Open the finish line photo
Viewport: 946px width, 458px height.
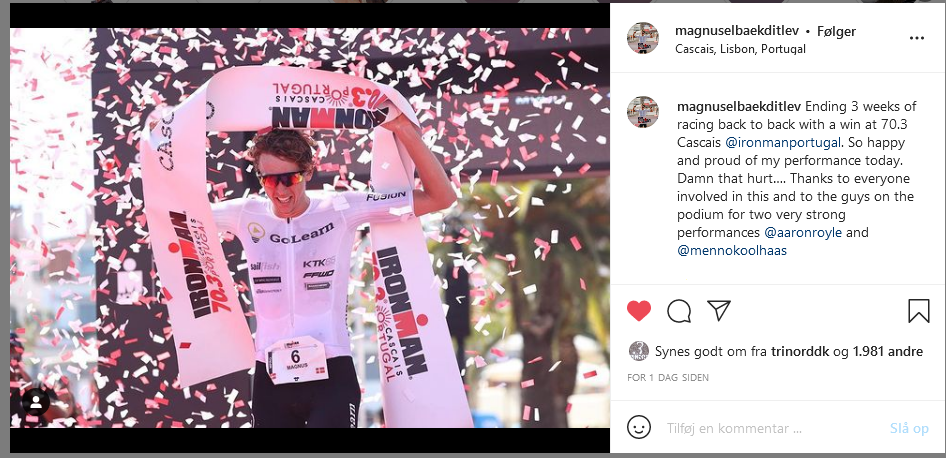[310, 227]
